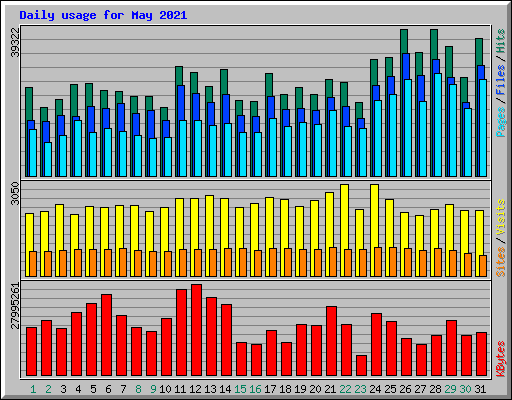Viewport: 512px width, 400px height.
Task: Click day 21 on the x-axis
Action: tap(330, 389)
